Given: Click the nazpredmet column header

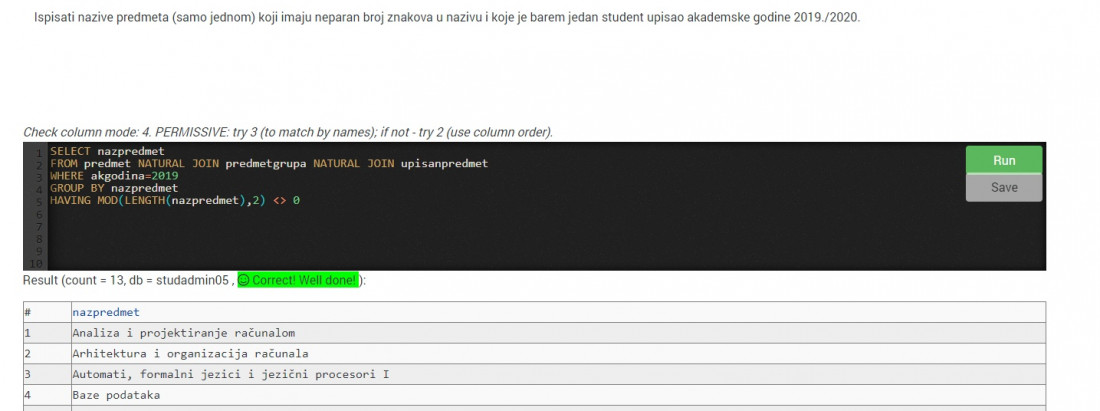Looking at the screenshot, I should 106,312.
